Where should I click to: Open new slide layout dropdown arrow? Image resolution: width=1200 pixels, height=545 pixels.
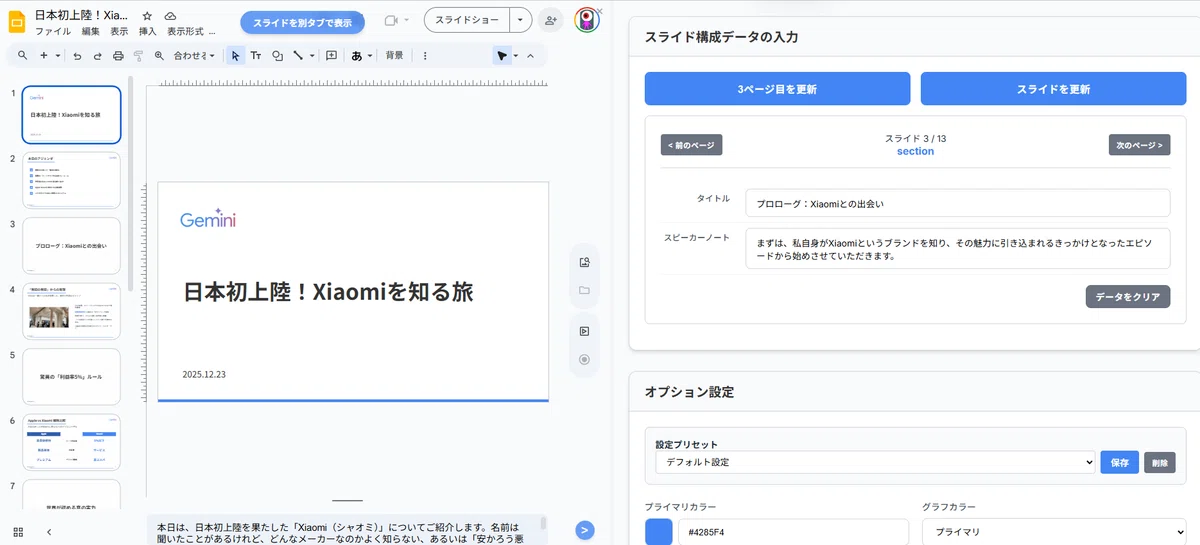[58, 56]
